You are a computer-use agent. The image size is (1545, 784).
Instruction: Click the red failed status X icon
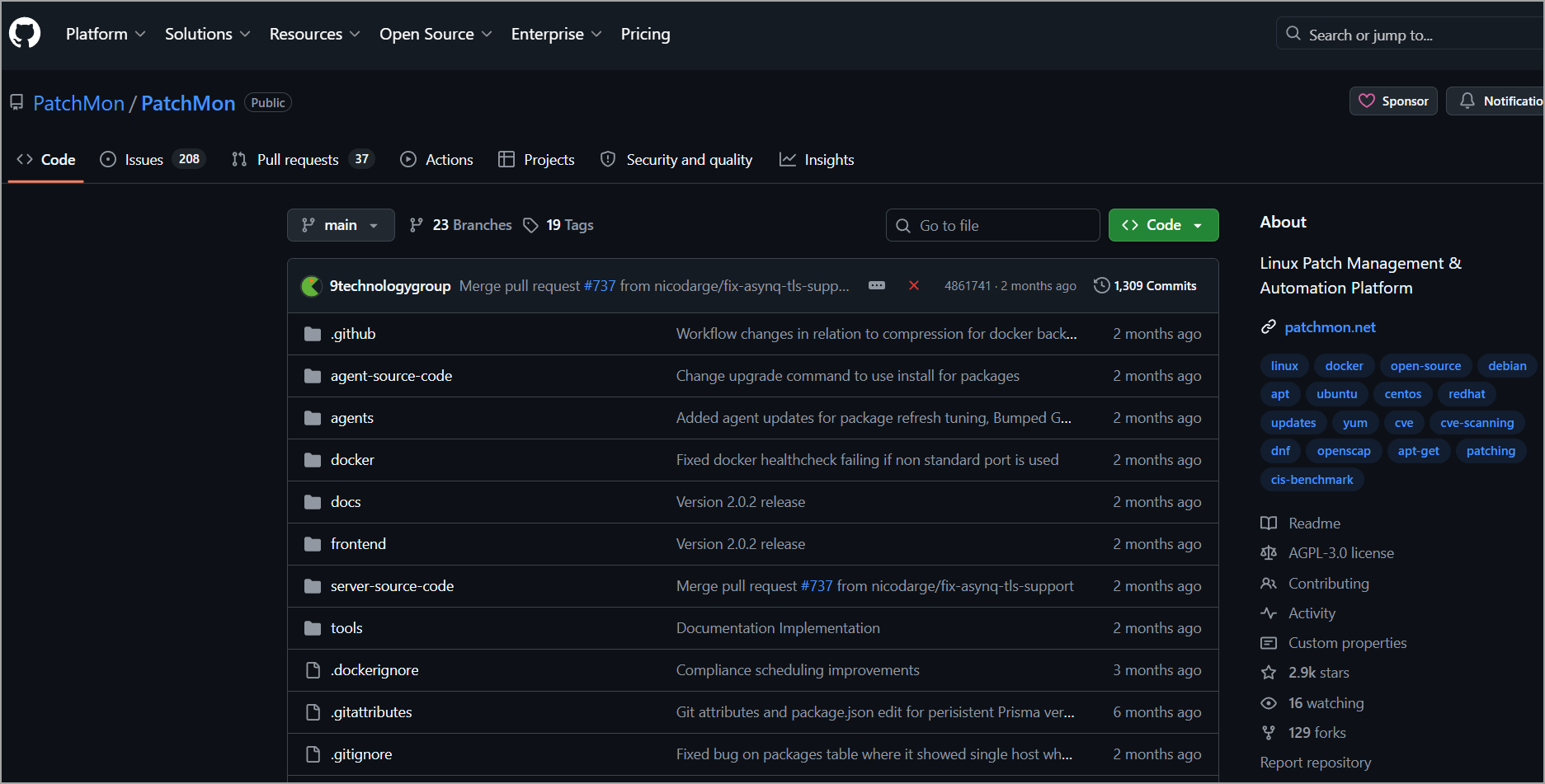914,285
